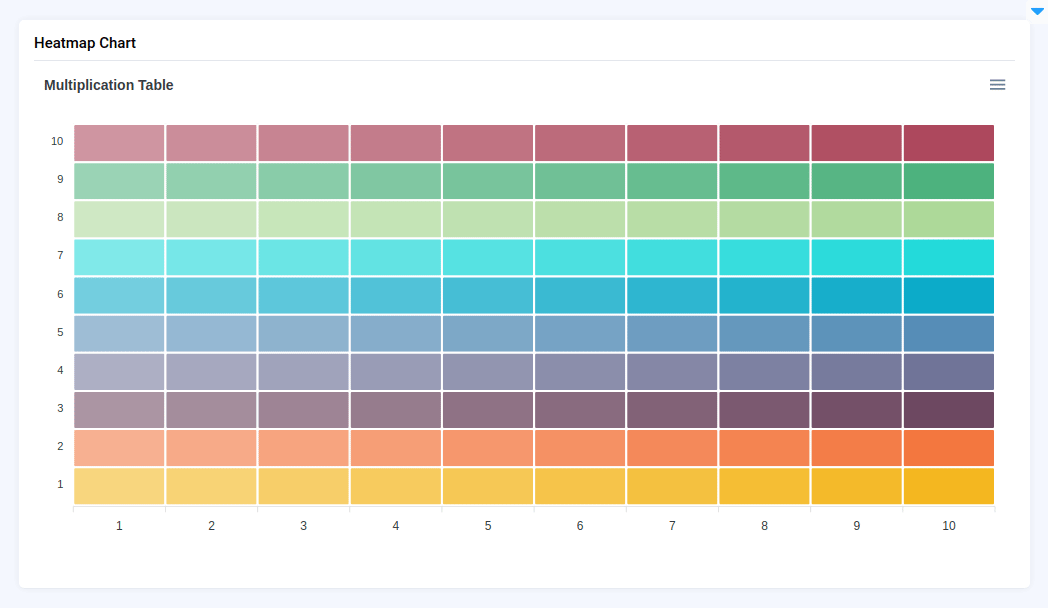Click the x-axis label 10
Viewport: 1048px width, 608px height.
(x=948, y=525)
